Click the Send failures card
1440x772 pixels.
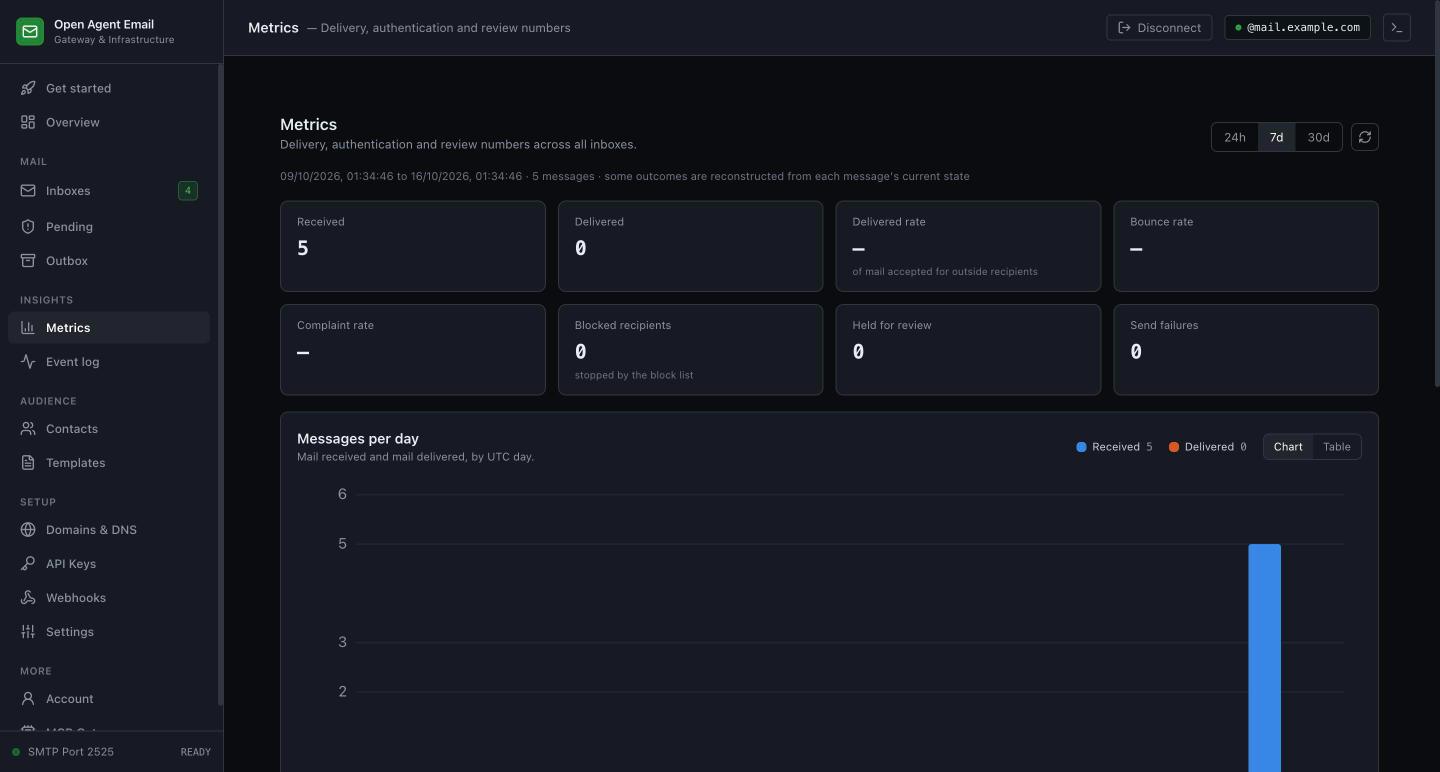1246,350
